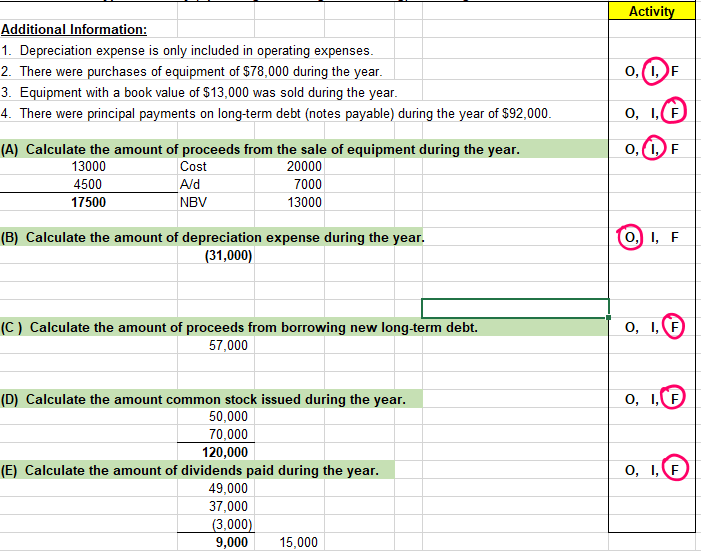Screen dimensions: 701x551
Task: Select the bold 120,000 total cell
Action: 216,452
